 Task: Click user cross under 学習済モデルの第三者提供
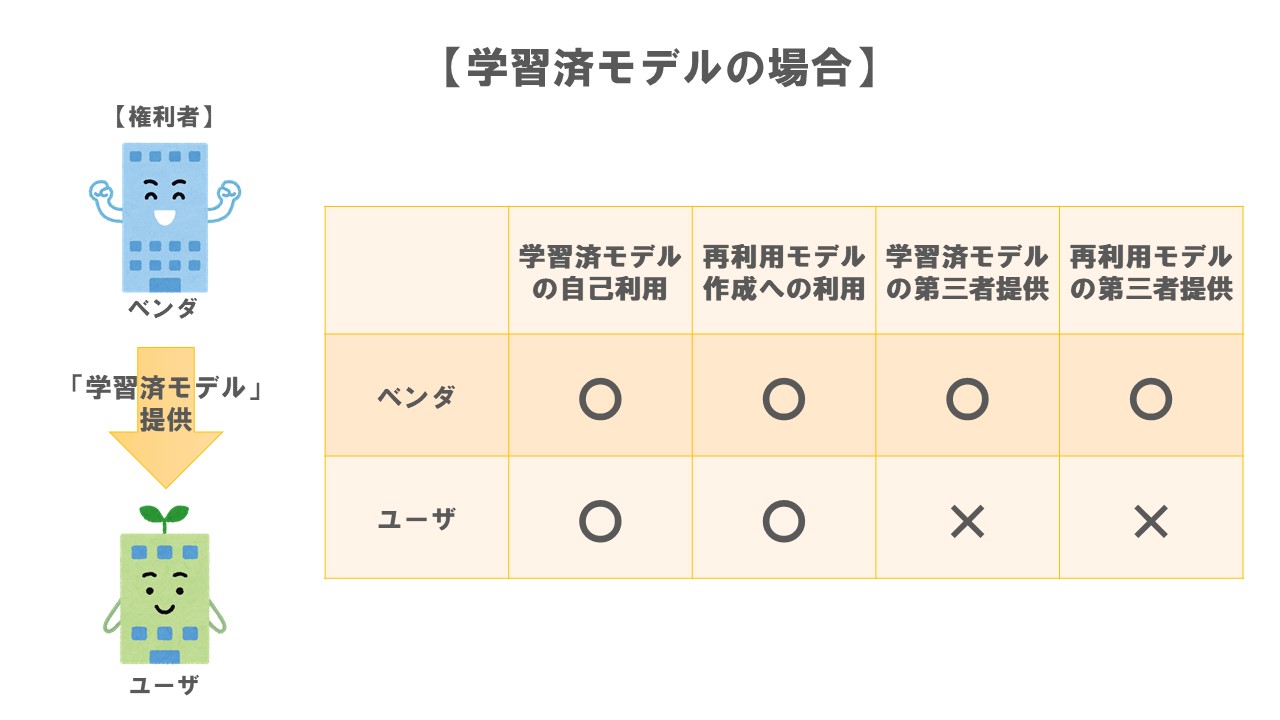pos(967,521)
